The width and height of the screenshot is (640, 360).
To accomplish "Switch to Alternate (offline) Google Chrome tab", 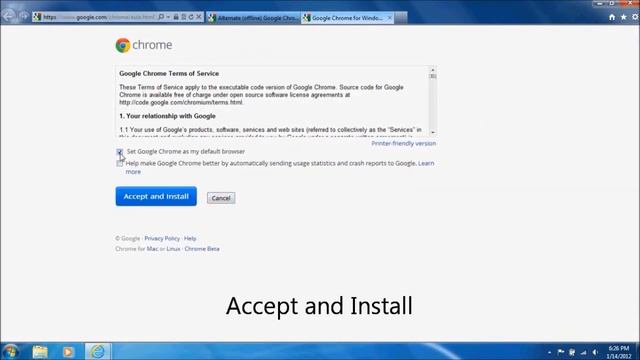I will 253,18.
